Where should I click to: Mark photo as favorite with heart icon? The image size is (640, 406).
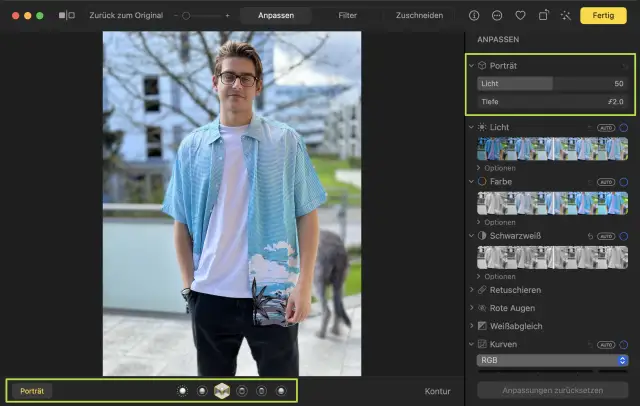point(520,16)
